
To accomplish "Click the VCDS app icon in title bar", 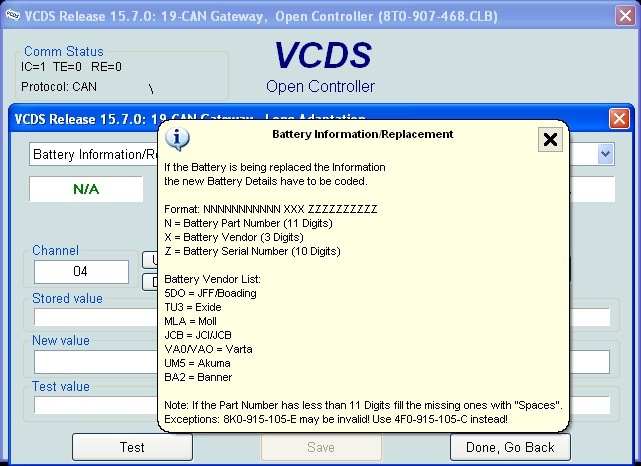I will pos(13,16).
